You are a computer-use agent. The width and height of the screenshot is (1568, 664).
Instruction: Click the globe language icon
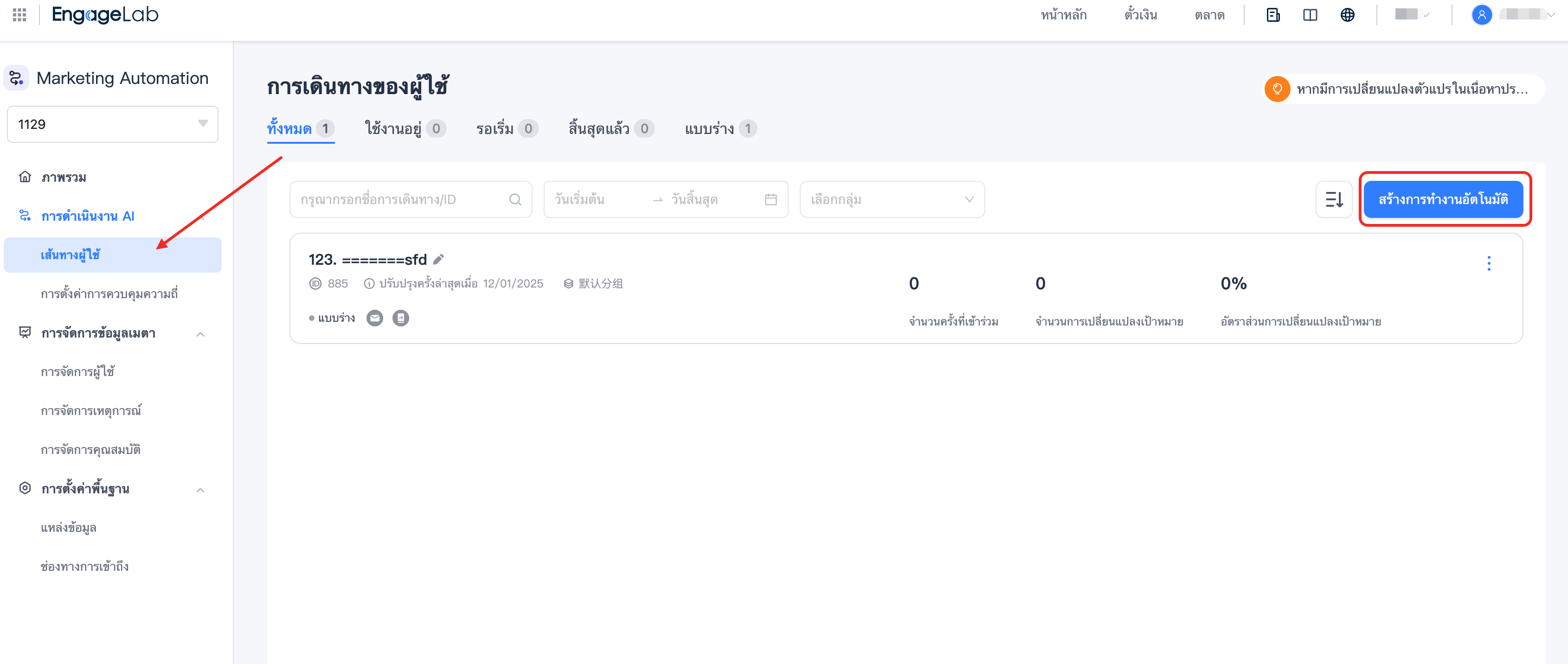1347,15
